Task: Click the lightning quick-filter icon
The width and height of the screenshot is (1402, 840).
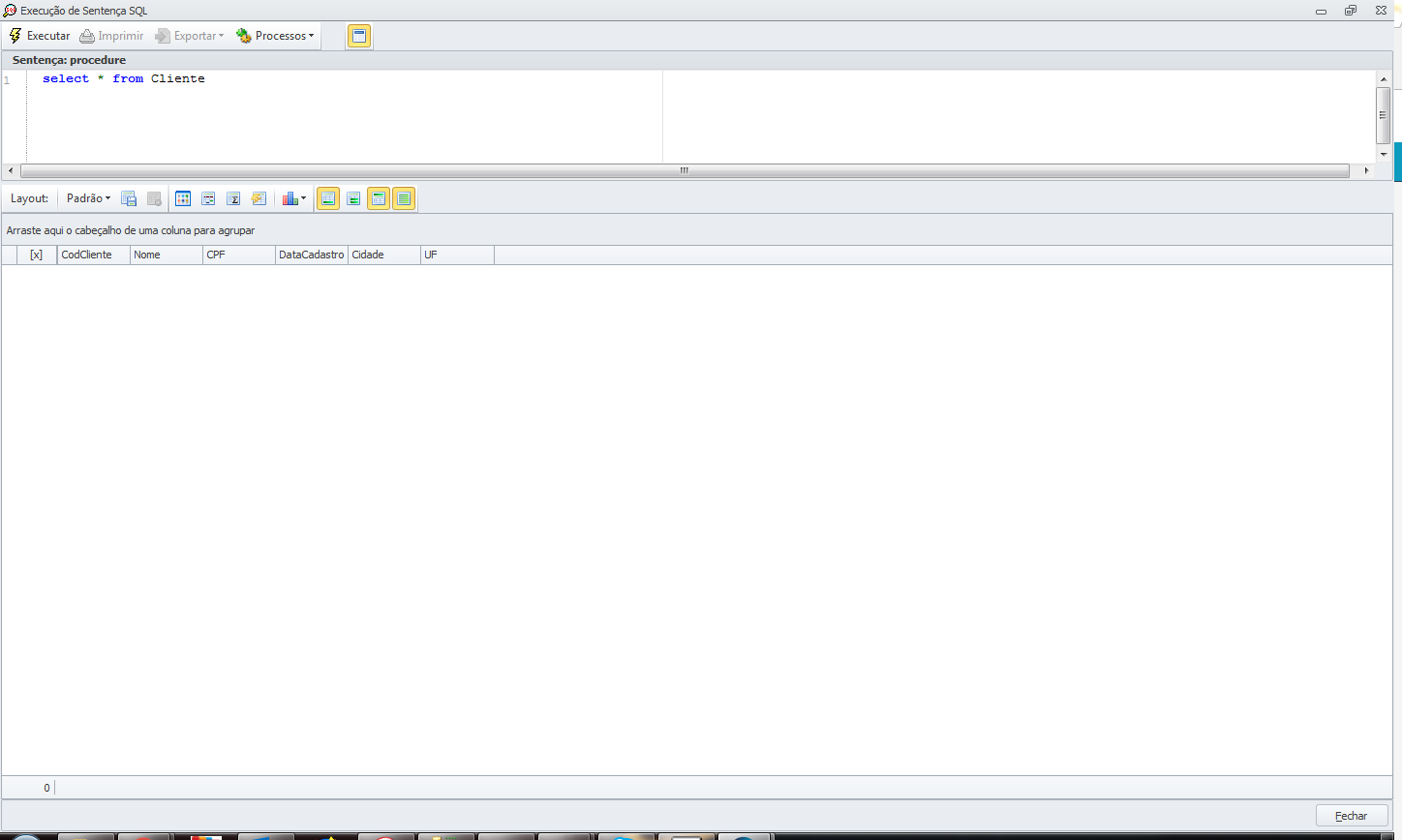Action: point(259,198)
